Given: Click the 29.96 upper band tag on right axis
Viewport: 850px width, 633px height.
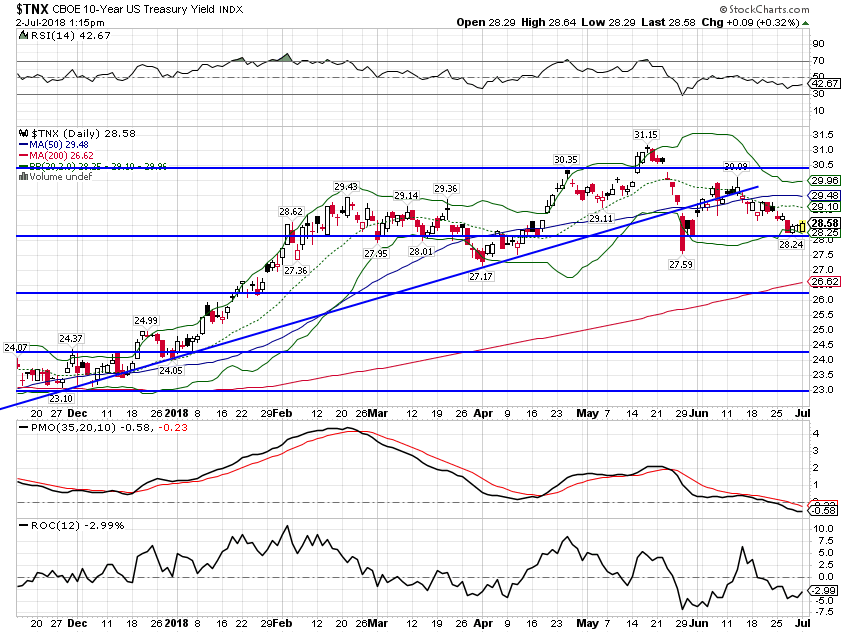Looking at the screenshot, I should (824, 180).
